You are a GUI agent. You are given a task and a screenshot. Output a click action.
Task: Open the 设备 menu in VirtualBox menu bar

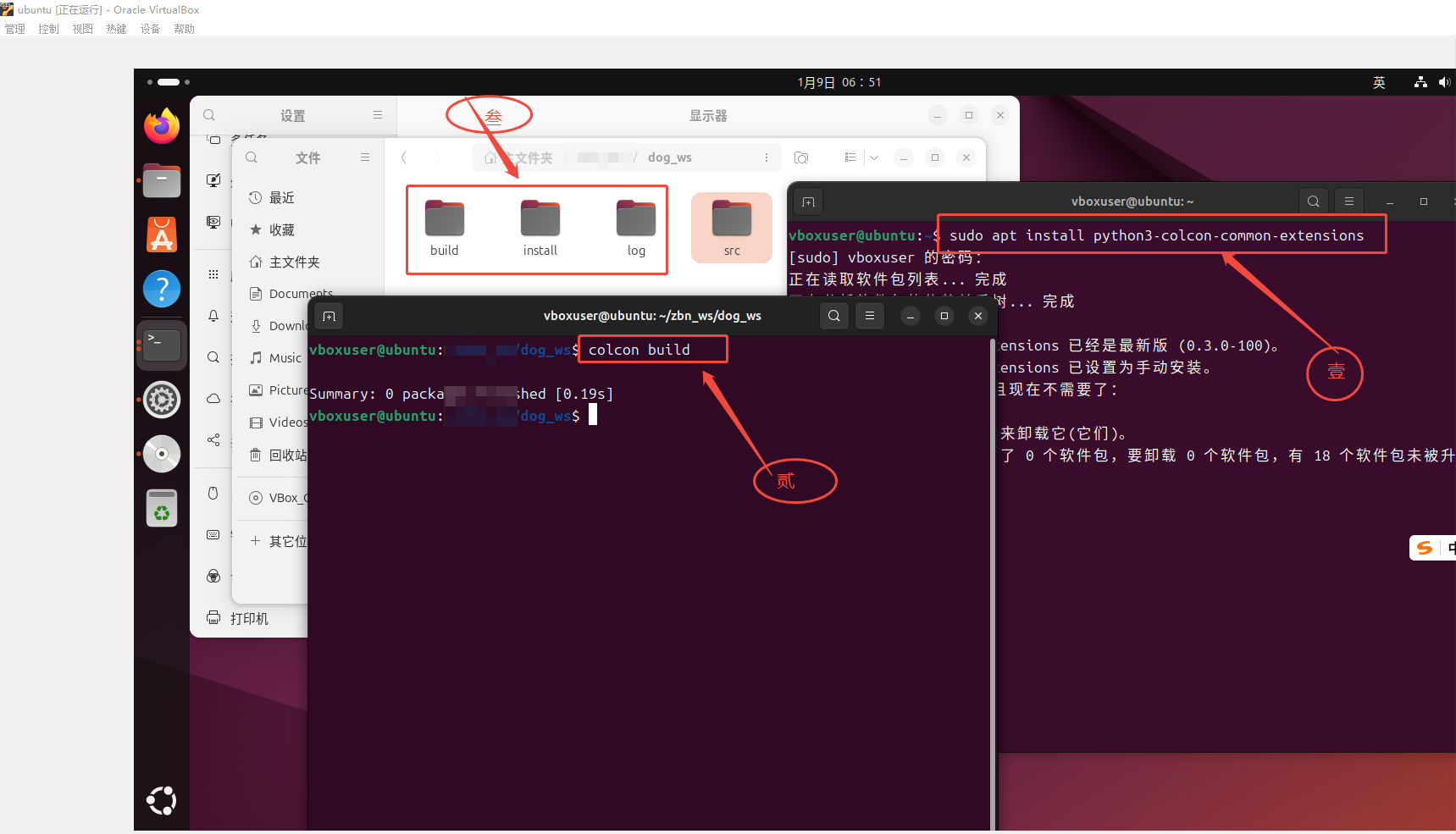150,29
